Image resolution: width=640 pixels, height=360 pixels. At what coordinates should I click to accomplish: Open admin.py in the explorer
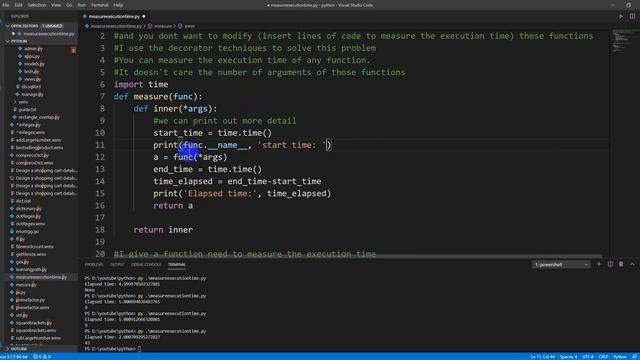pos(33,49)
